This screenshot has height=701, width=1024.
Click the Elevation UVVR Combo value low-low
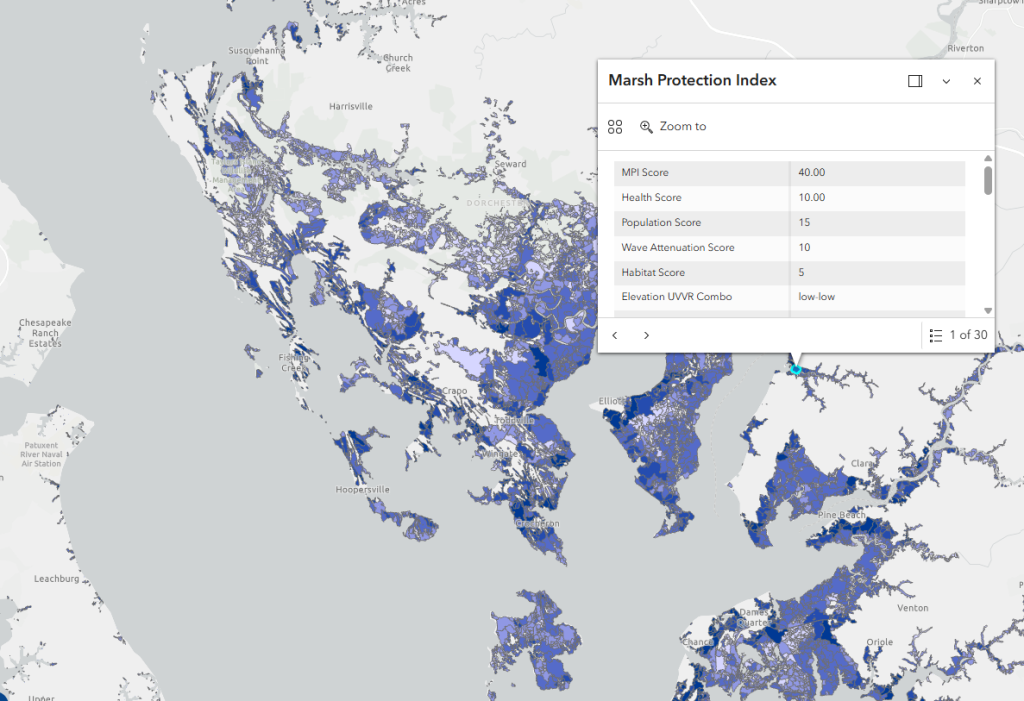(816, 297)
